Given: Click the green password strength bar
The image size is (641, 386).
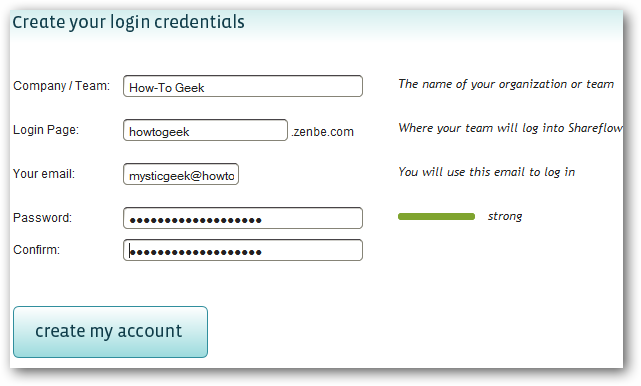Looking at the screenshot, I should tap(436, 216).
